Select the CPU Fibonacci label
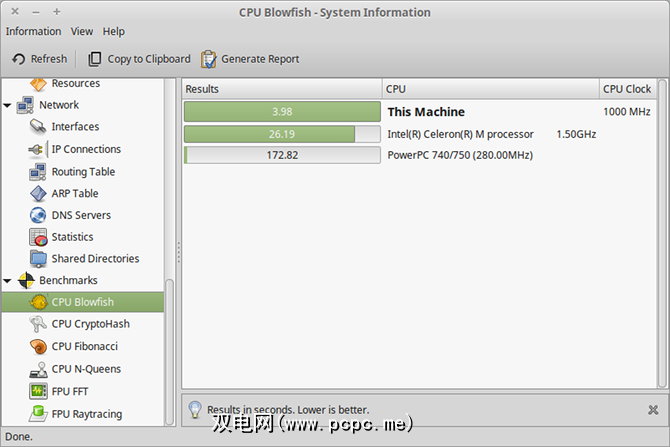The height and width of the screenshot is (447, 670). pos(85,347)
